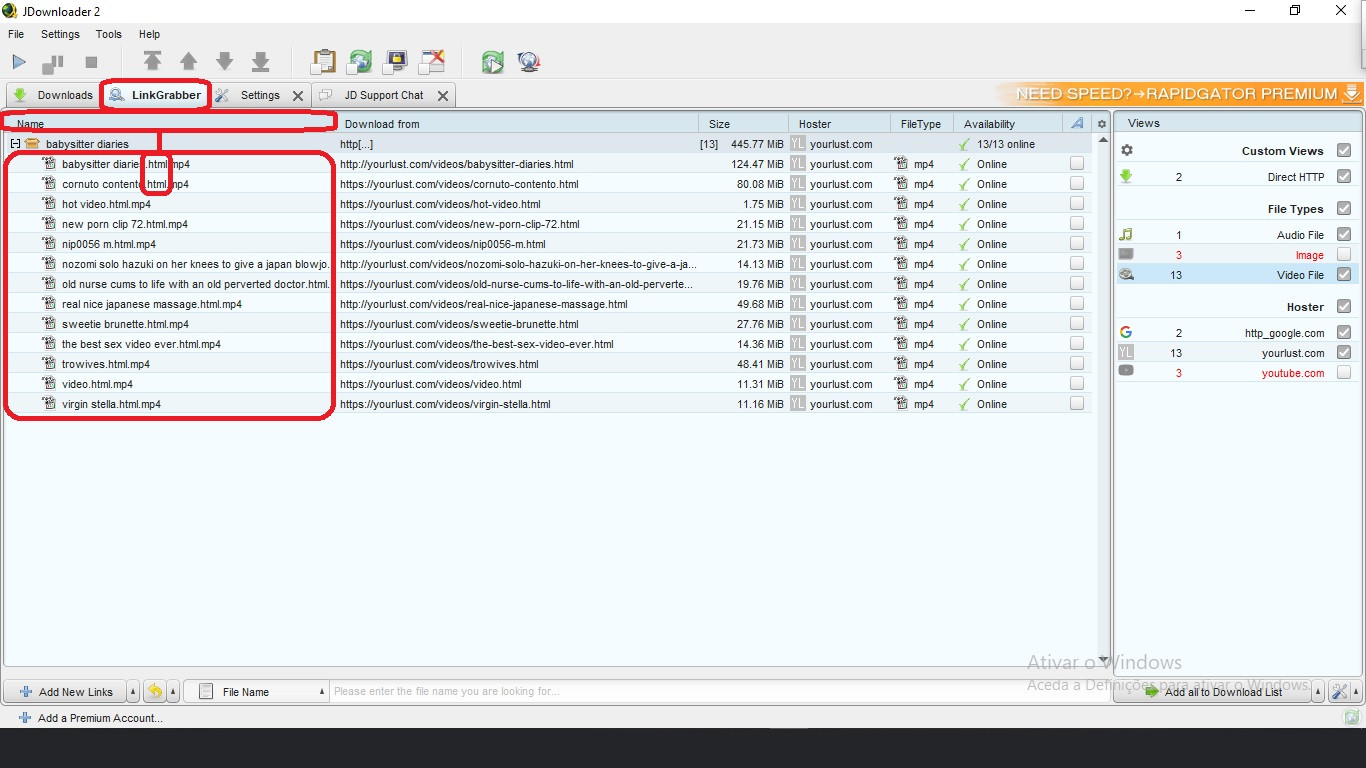Open table column settings gear icon
Image resolution: width=1366 pixels, height=768 pixels.
pos(1102,124)
